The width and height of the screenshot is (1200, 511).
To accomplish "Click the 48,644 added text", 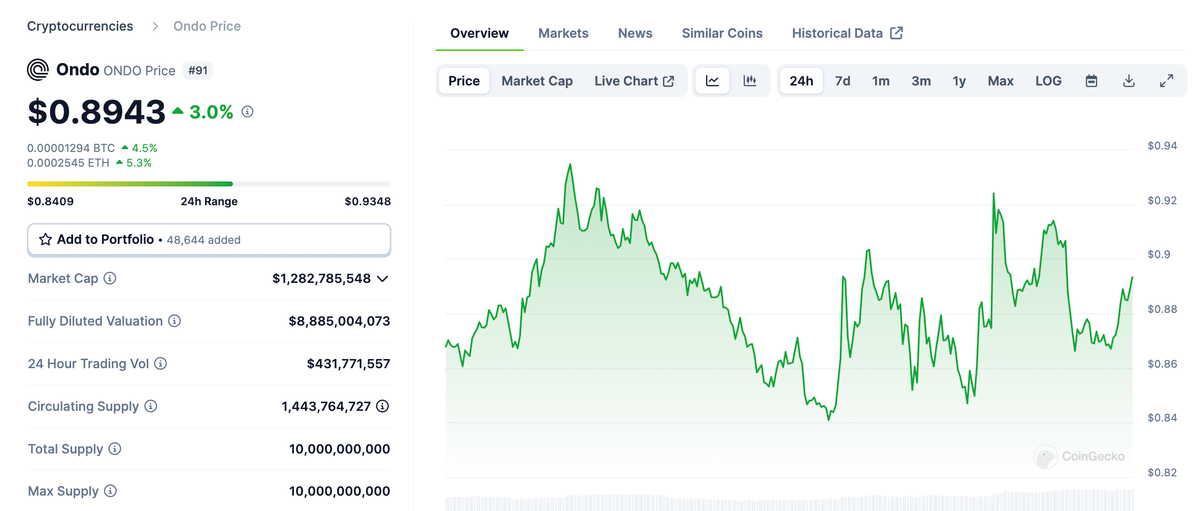I will (203, 240).
